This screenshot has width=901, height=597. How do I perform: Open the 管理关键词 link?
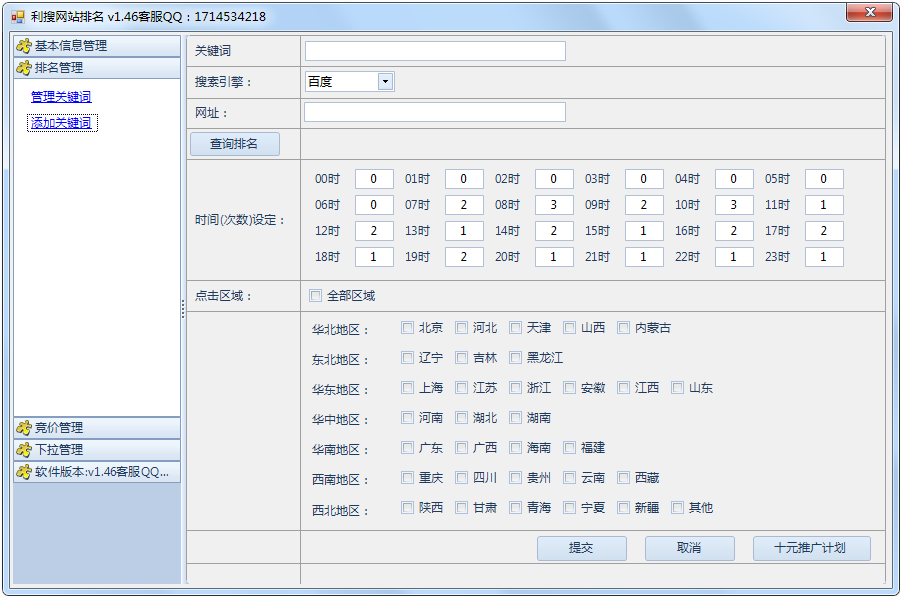pos(61,97)
